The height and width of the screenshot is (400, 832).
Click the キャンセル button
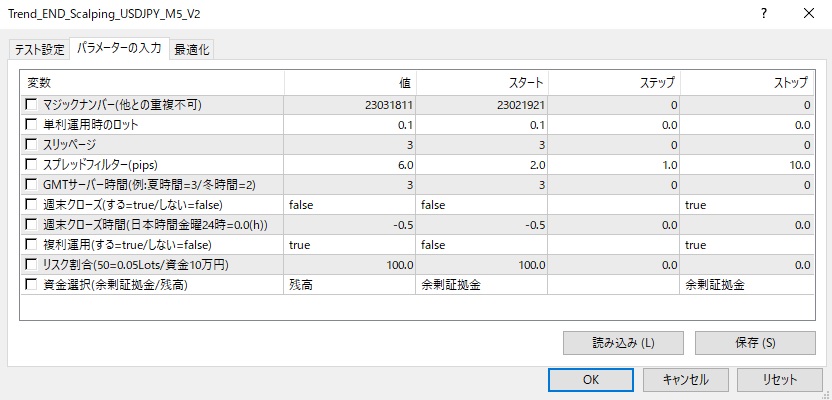tap(685, 380)
